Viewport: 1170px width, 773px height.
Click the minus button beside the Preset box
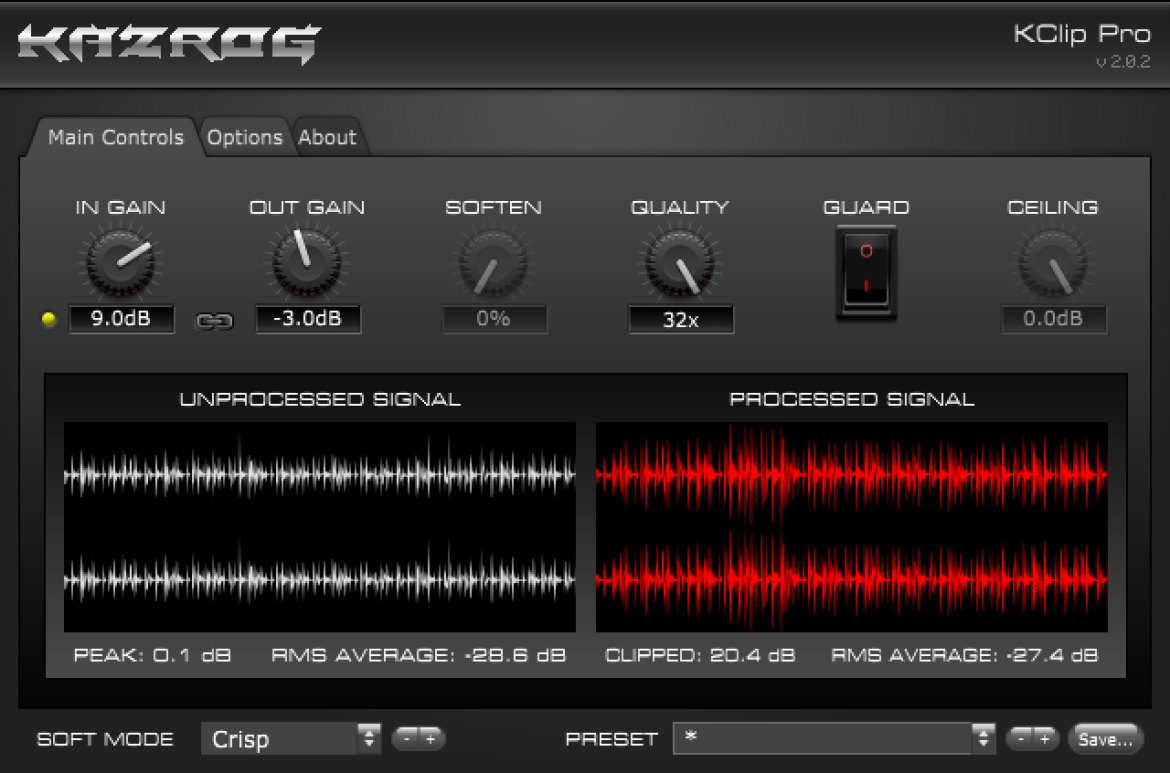(1020, 739)
